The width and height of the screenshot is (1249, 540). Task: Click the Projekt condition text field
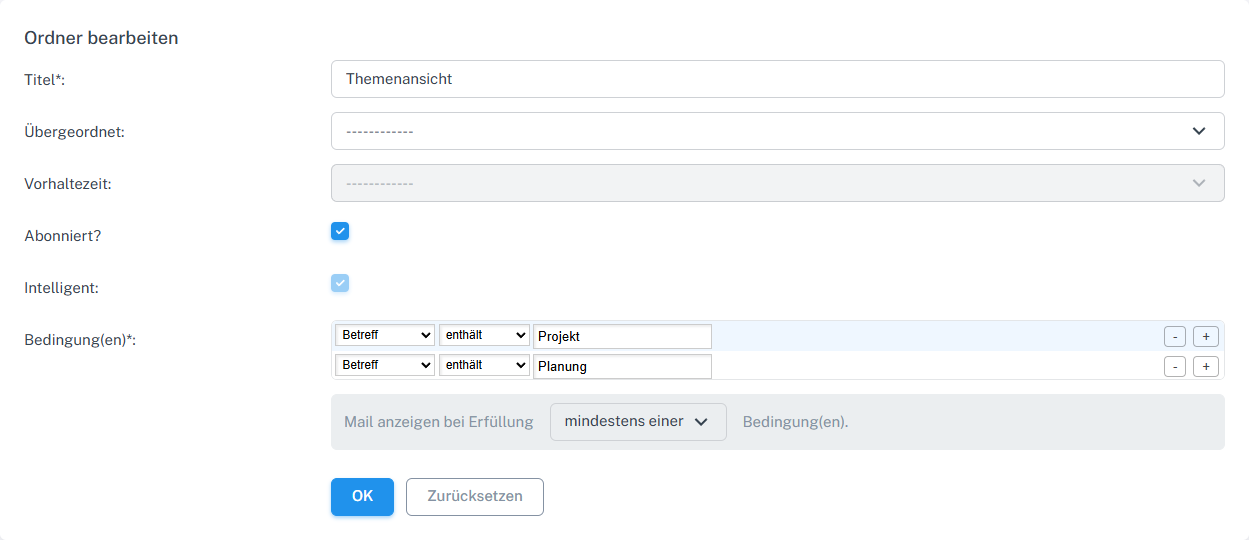(622, 337)
